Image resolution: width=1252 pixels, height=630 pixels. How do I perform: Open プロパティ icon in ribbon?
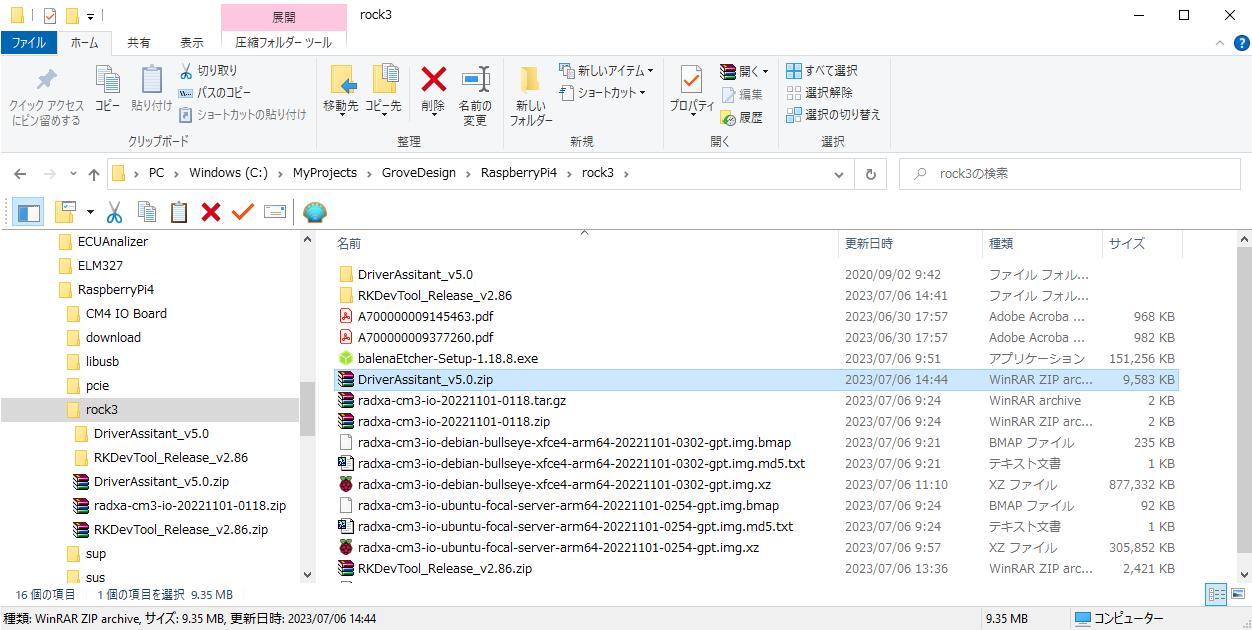[691, 80]
